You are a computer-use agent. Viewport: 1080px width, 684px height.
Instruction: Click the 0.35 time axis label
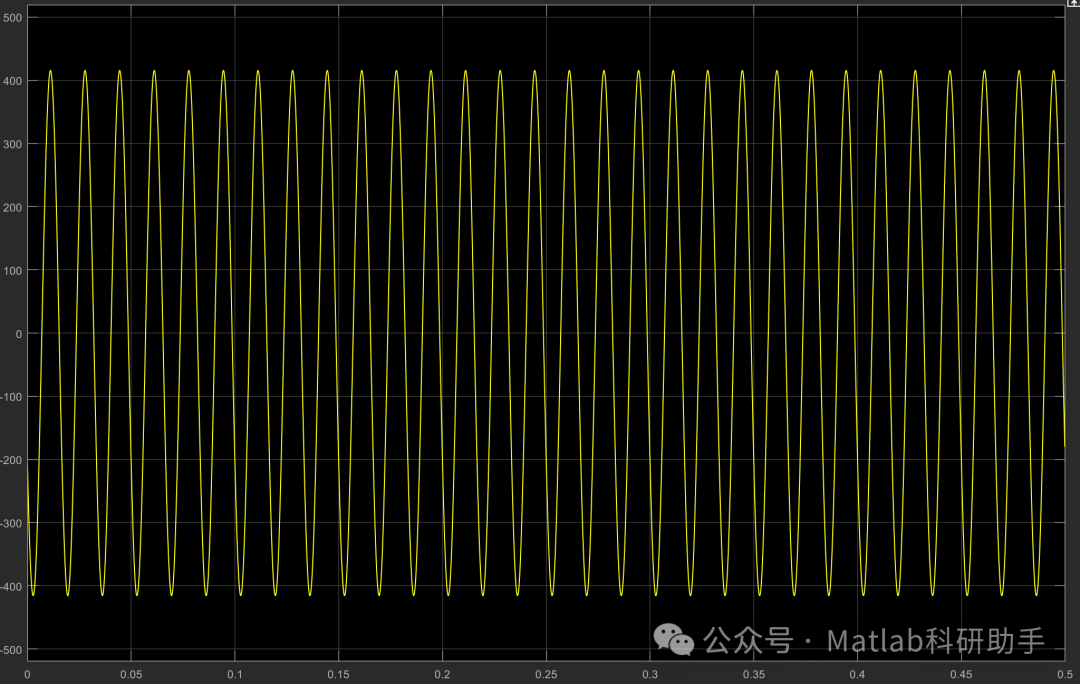pyautogui.click(x=754, y=674)
